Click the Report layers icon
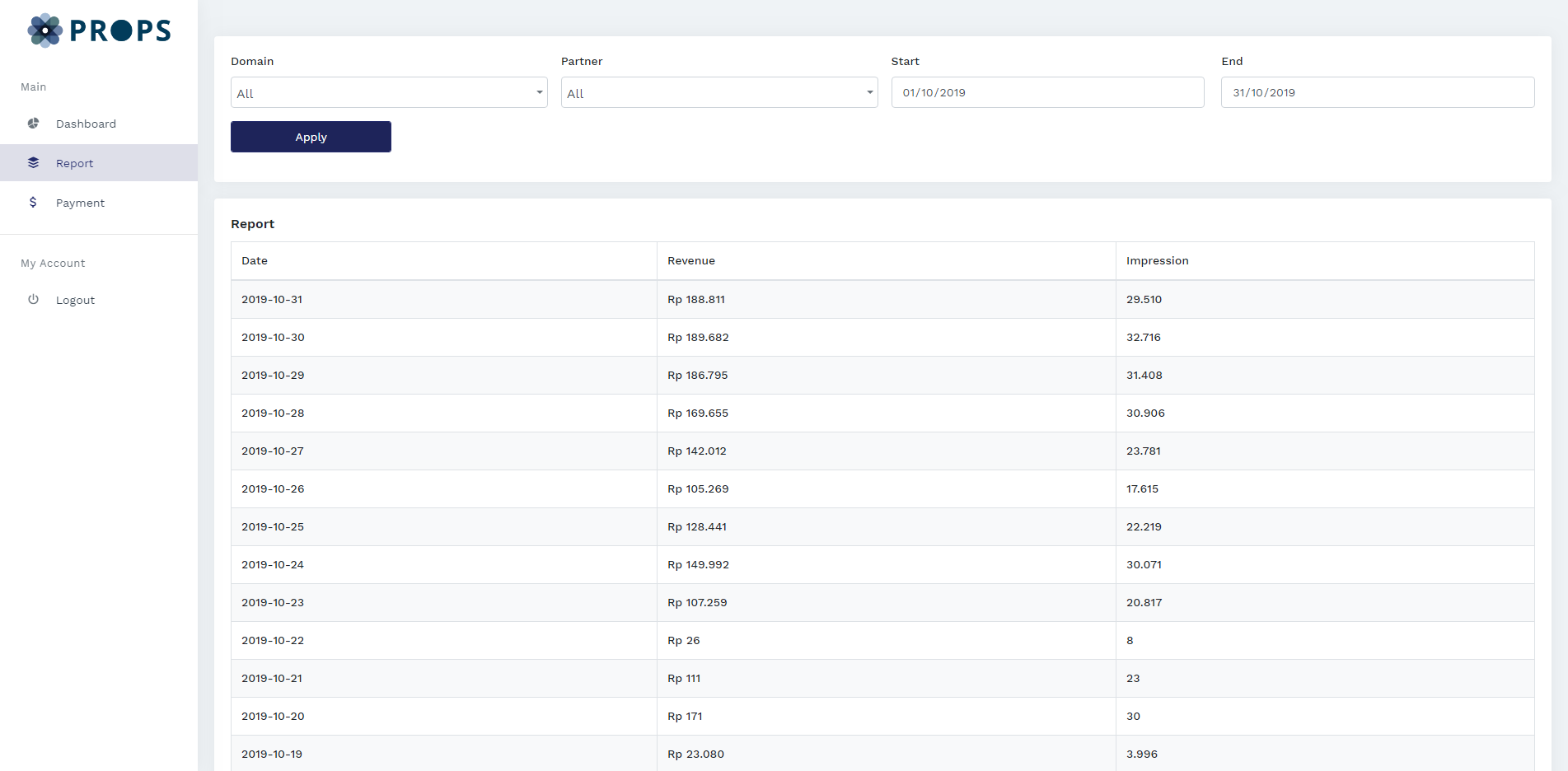 click(x=33, y=163)
